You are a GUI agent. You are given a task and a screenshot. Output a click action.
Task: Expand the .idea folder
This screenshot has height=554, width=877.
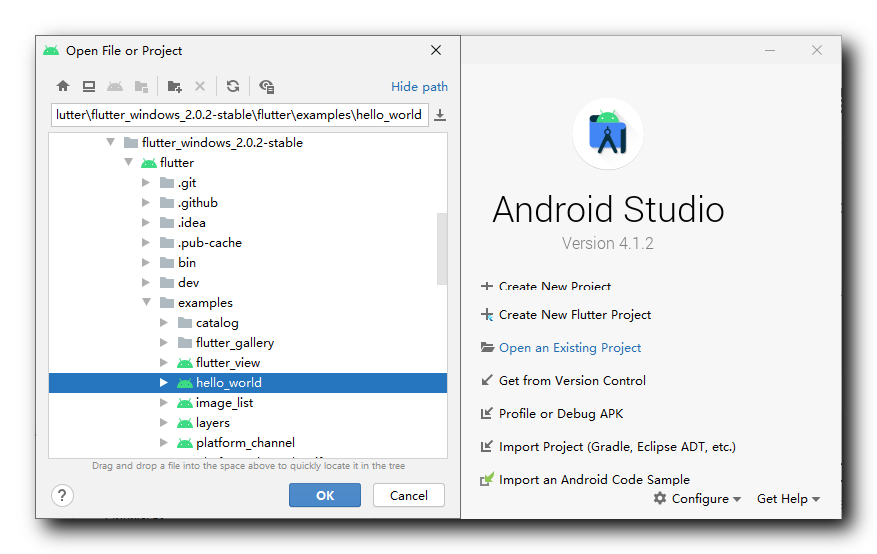pyautogui.click(x=146, y=222)
